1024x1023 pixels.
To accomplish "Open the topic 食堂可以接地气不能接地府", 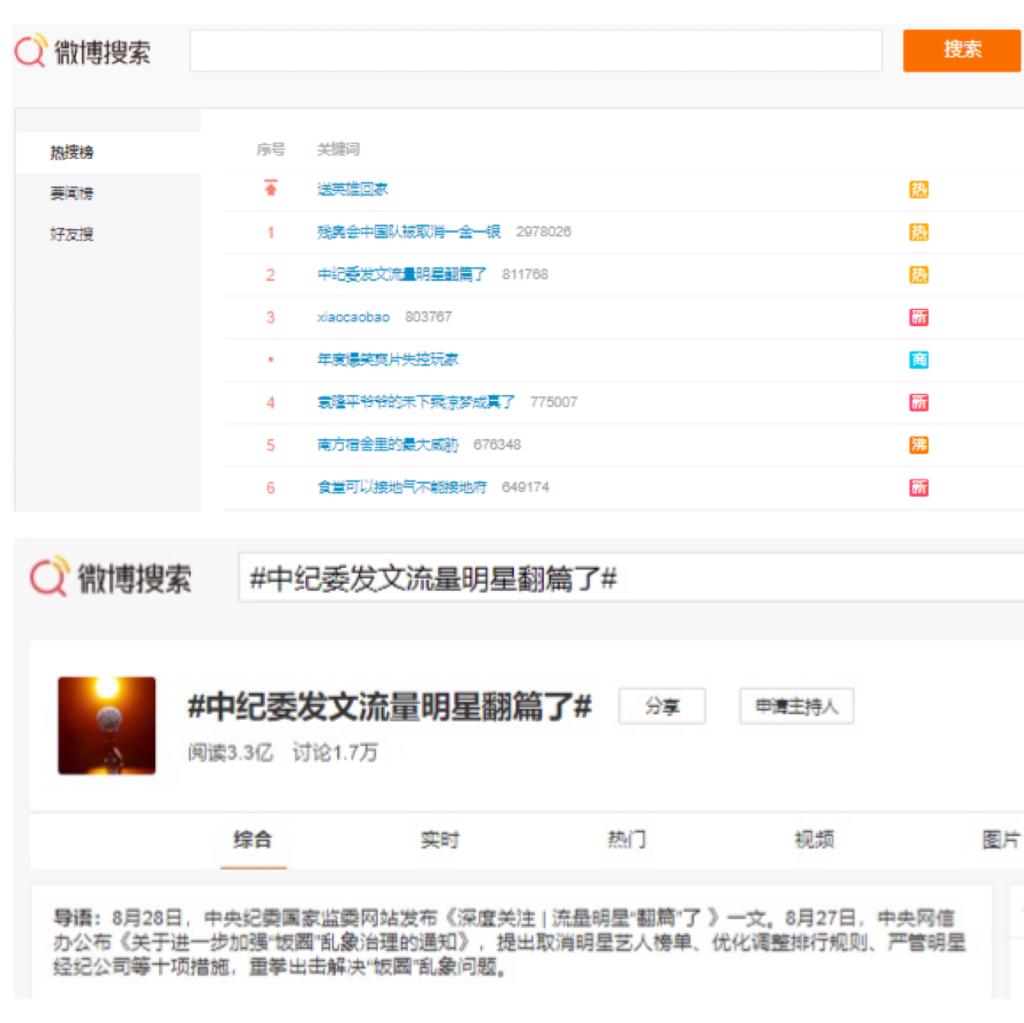I will tap(402, 487).
